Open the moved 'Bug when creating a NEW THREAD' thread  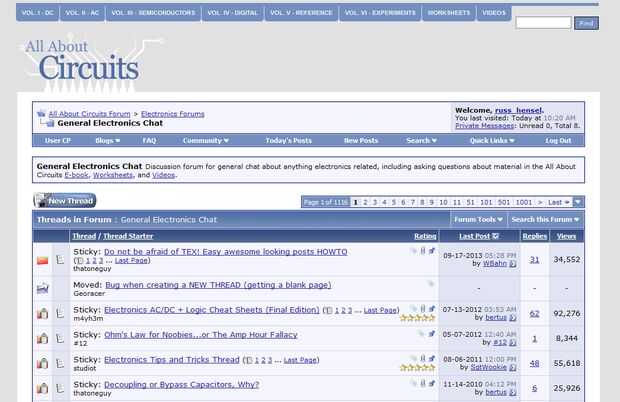click(x=218, y=285)
